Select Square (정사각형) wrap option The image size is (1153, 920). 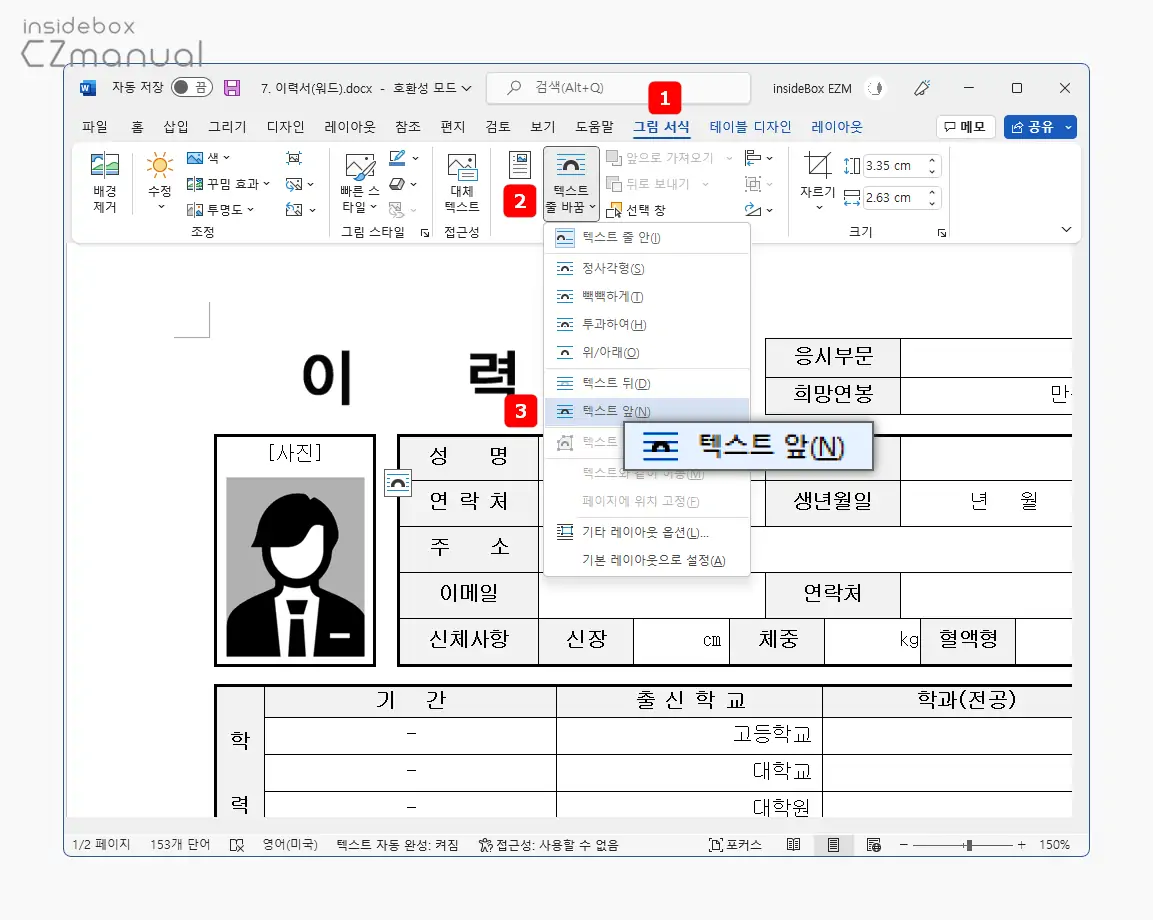(x=647, y=268)
